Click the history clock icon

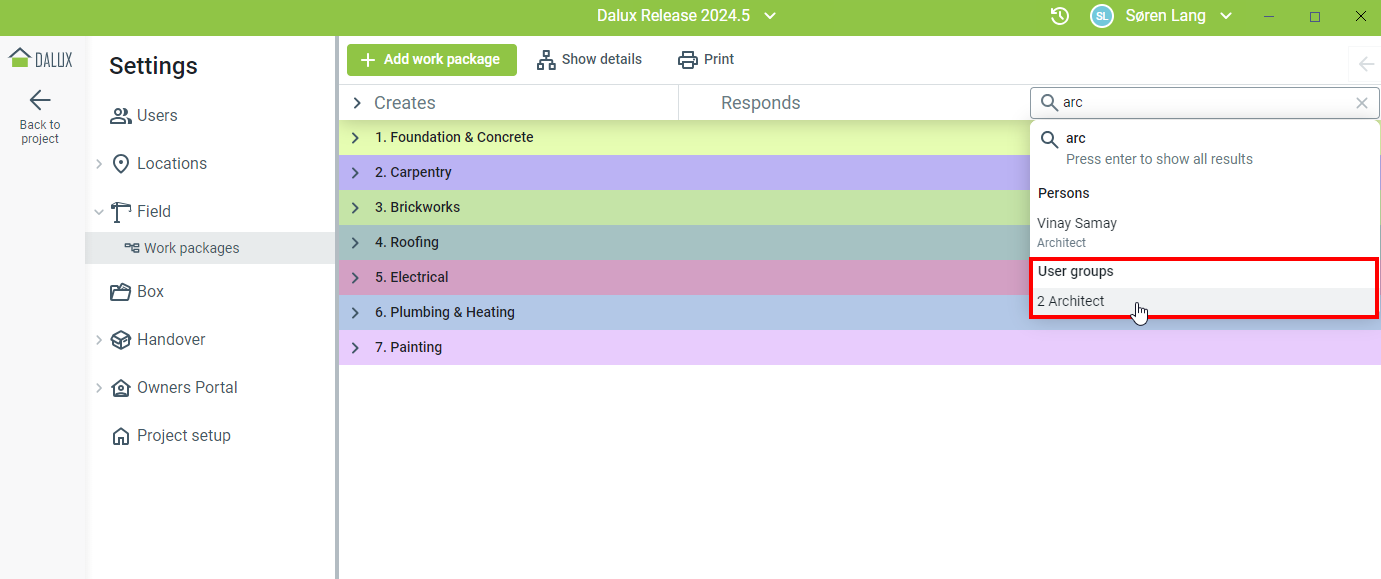coord(1060,16)
